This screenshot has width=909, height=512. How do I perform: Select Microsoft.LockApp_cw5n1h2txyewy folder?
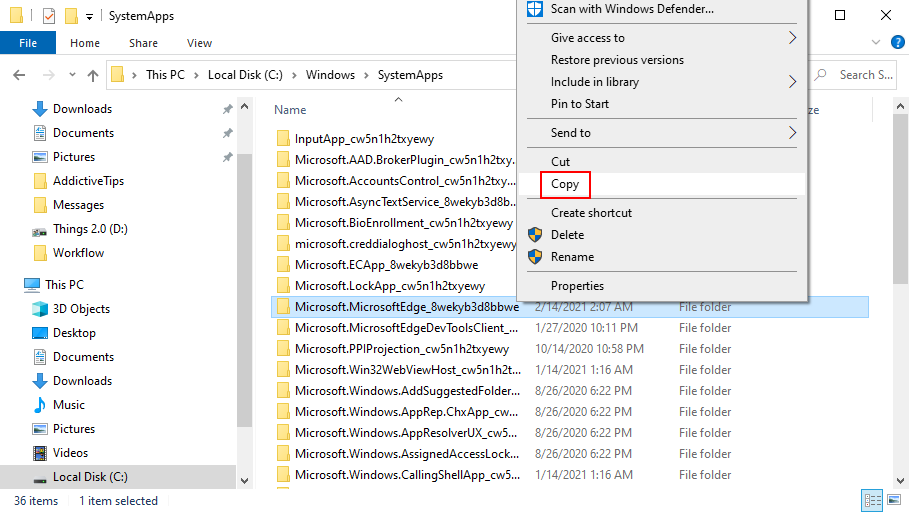tap(390, 286)
